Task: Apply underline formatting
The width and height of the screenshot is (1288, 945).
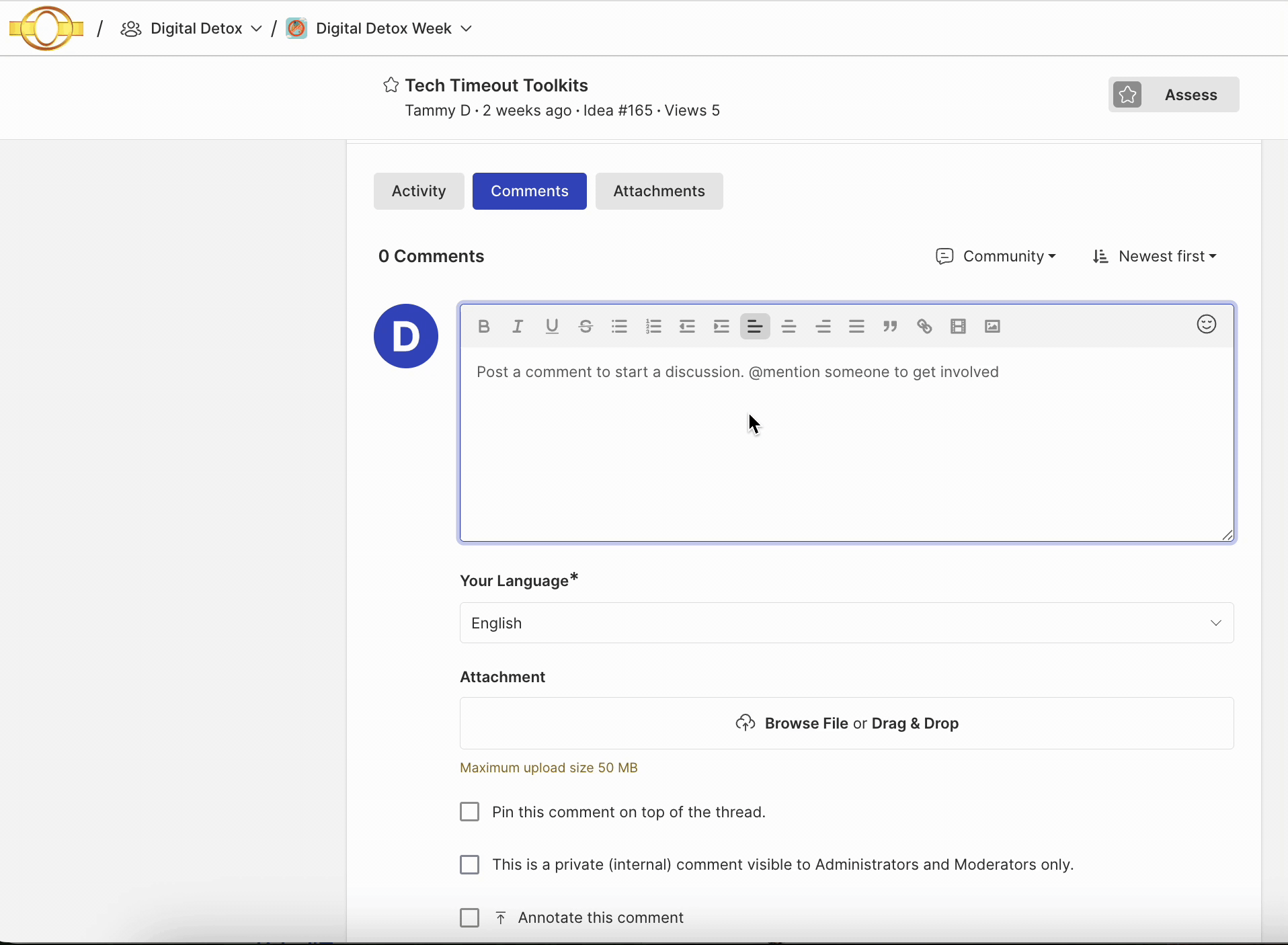Action: coord(552,327)
